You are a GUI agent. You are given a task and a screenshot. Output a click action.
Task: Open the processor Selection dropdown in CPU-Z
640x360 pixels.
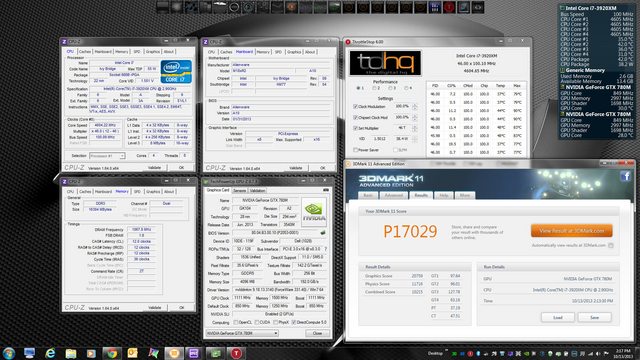tap(107, 156)
